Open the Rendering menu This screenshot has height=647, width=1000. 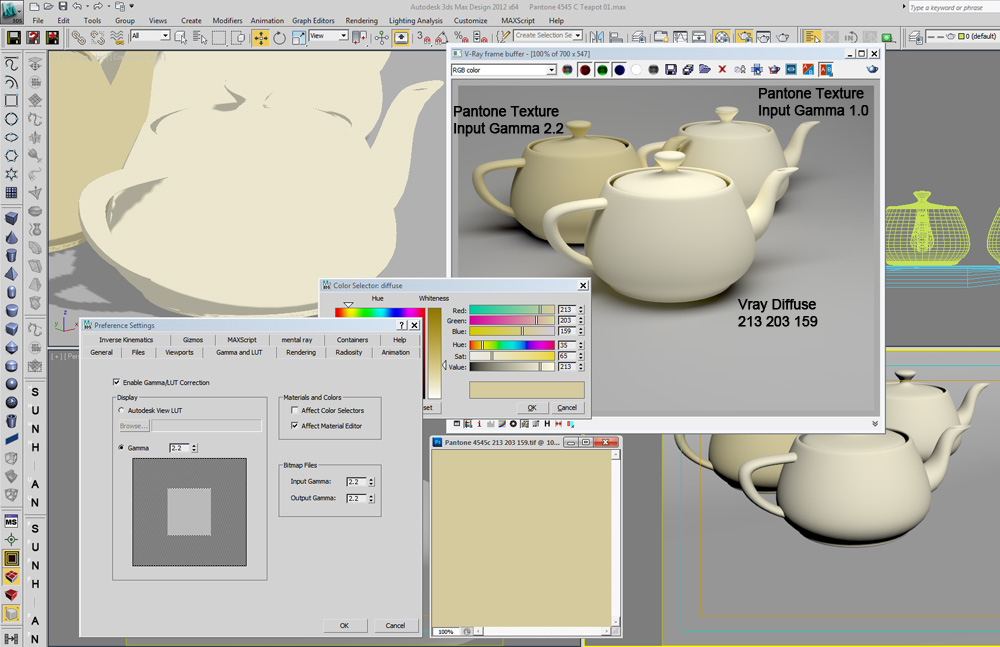(x=362, y=20)
